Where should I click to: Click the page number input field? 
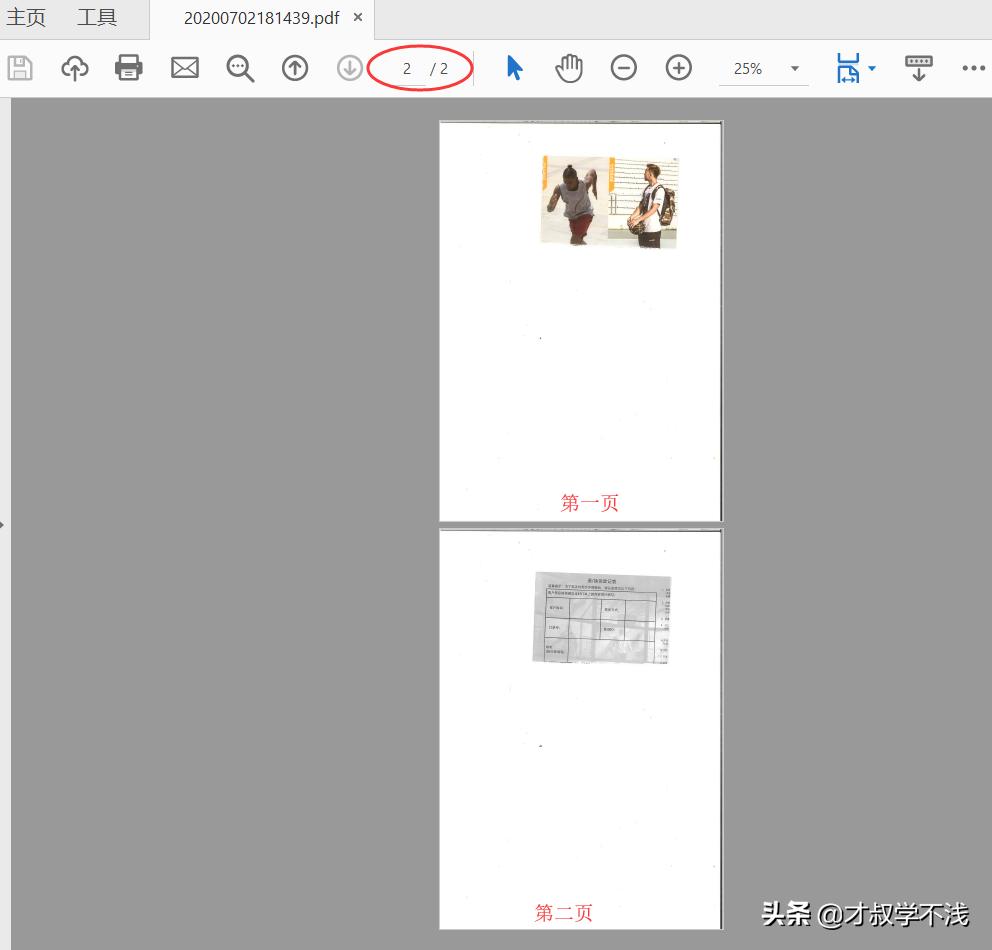click(x=407, y=68)
